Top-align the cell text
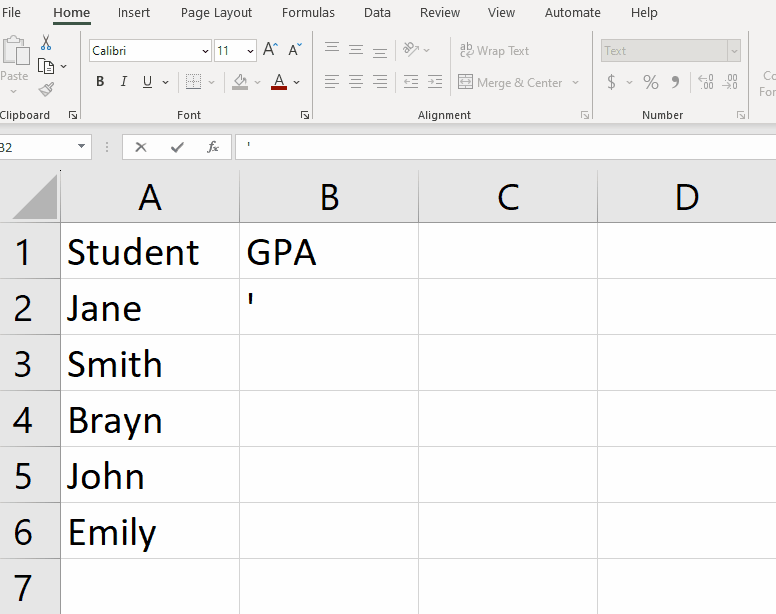Viewport: 776px width, 614px height. [x=332, y=47]
